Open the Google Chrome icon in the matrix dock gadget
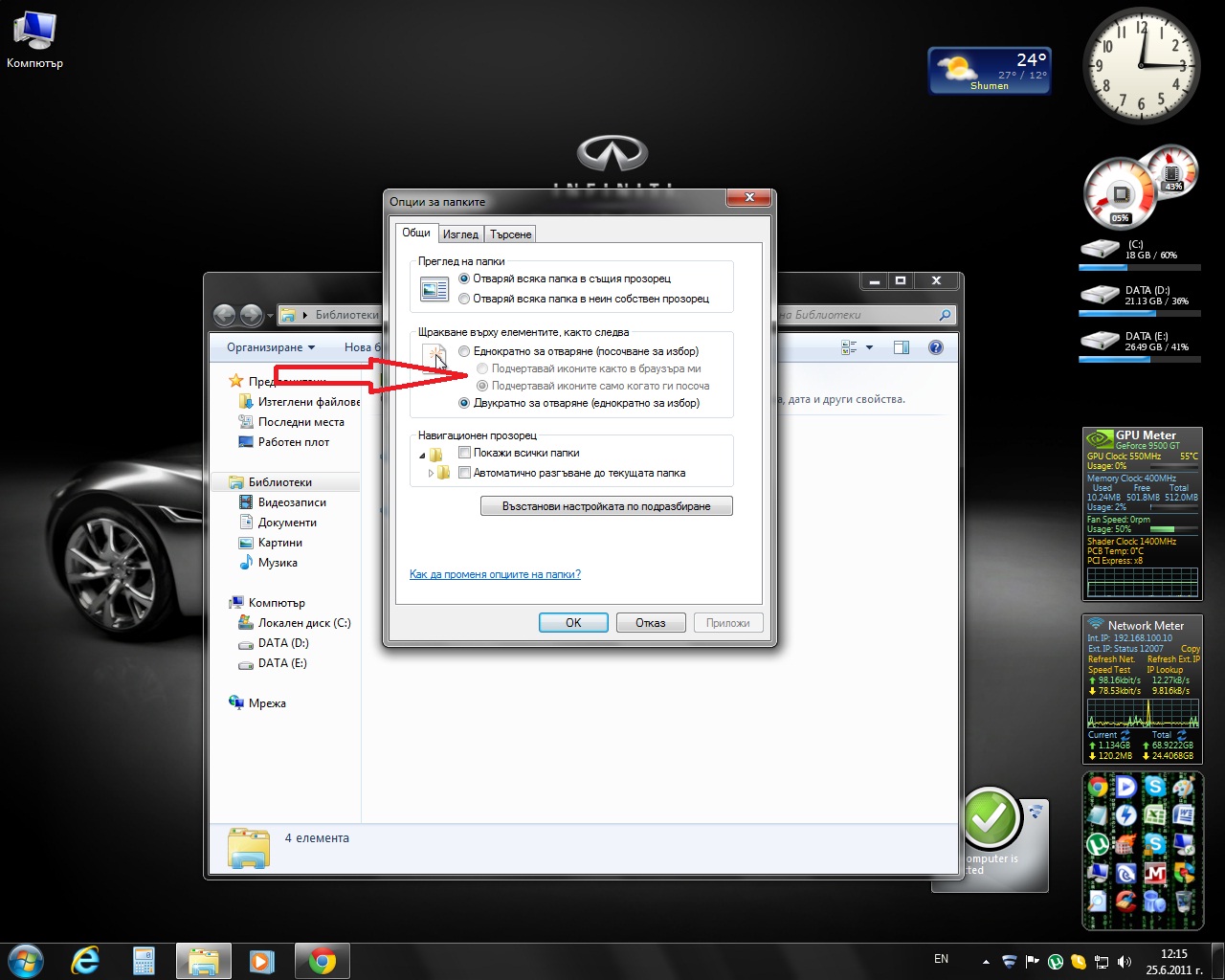 pyautogui.click(x=1098, y=787)
